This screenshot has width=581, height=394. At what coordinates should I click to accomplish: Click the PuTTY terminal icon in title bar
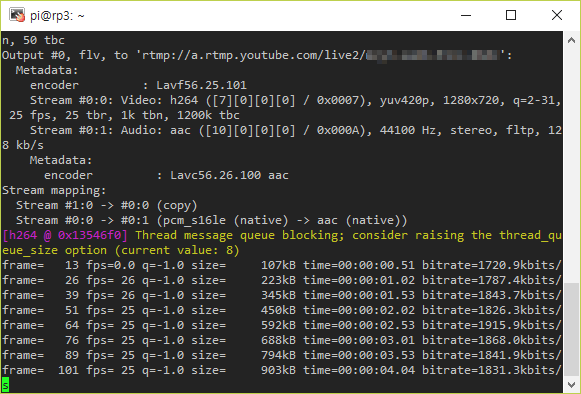pos(17,15)
